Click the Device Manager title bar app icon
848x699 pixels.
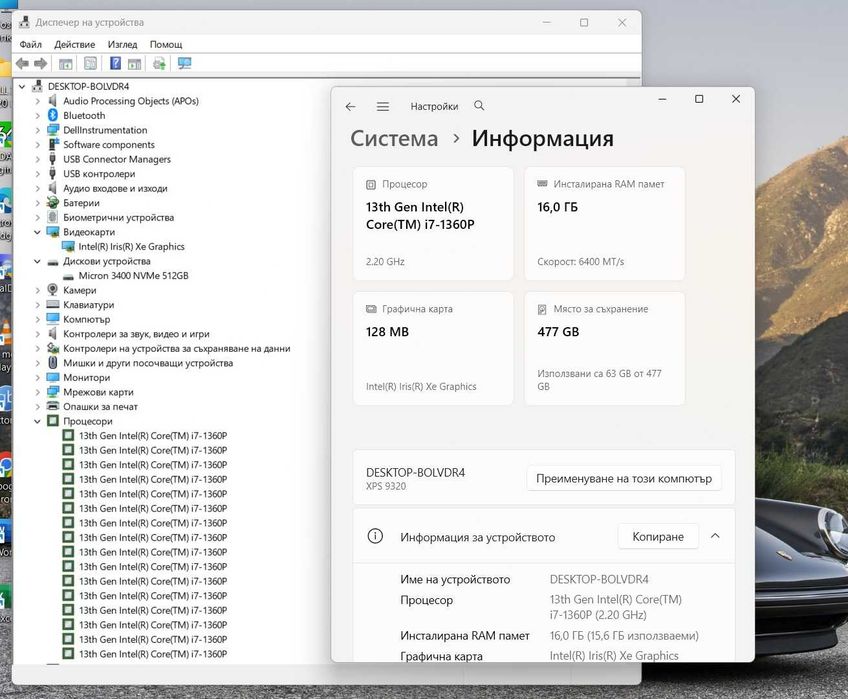(24, 22)
